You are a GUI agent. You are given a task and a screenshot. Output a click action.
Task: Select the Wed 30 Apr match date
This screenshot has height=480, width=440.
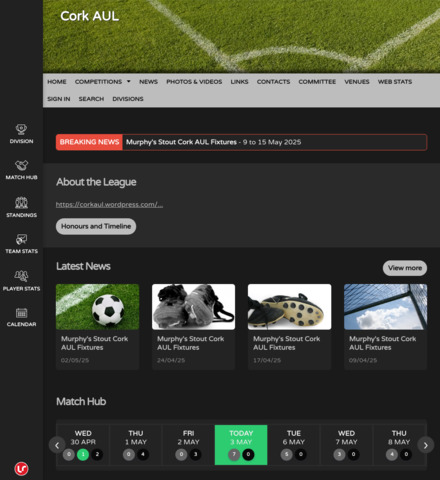point(83,445)
